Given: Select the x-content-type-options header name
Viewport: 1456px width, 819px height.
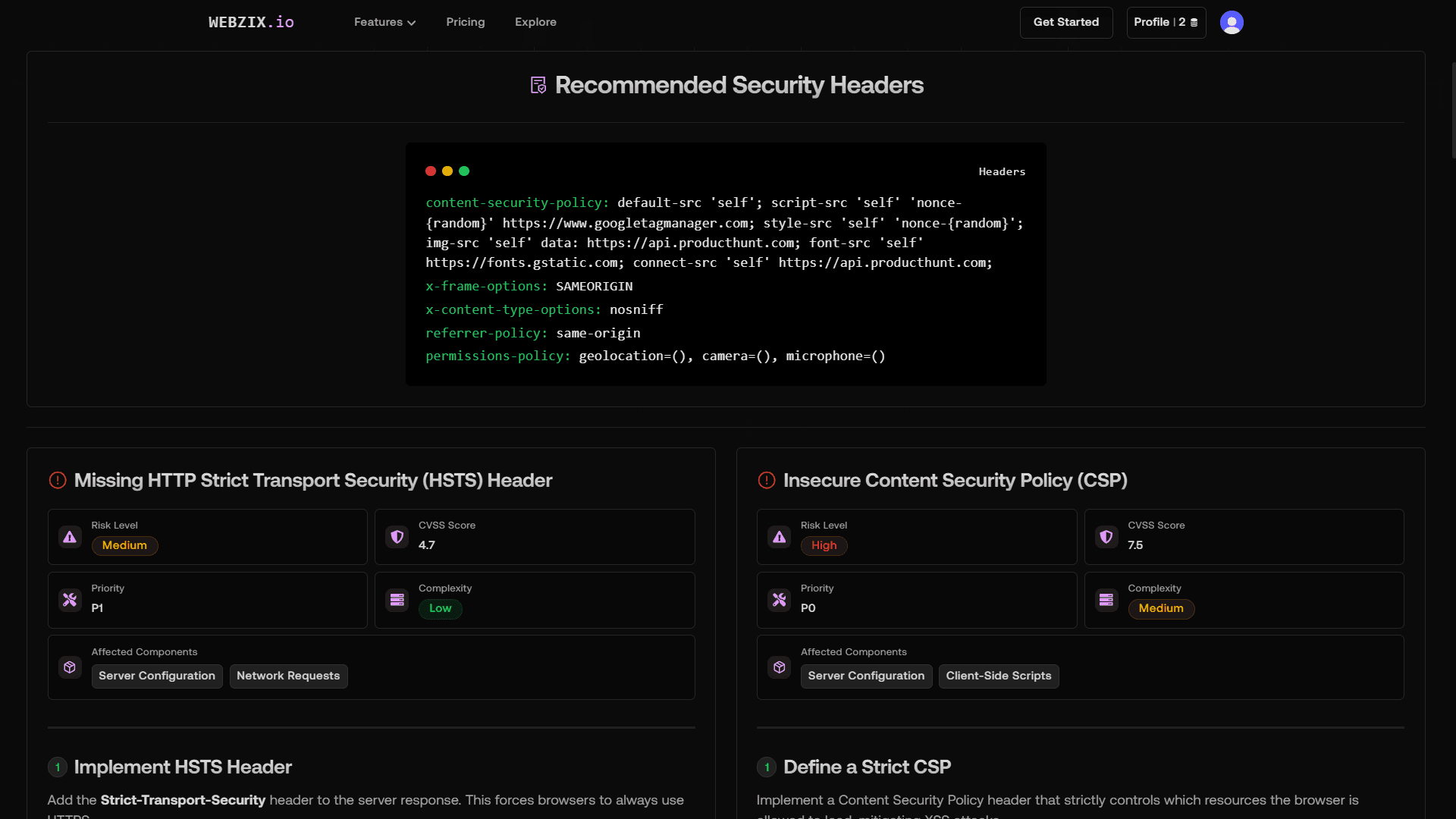Looking at the screenshot, I should pyautogui.click(x=513, y=309).
